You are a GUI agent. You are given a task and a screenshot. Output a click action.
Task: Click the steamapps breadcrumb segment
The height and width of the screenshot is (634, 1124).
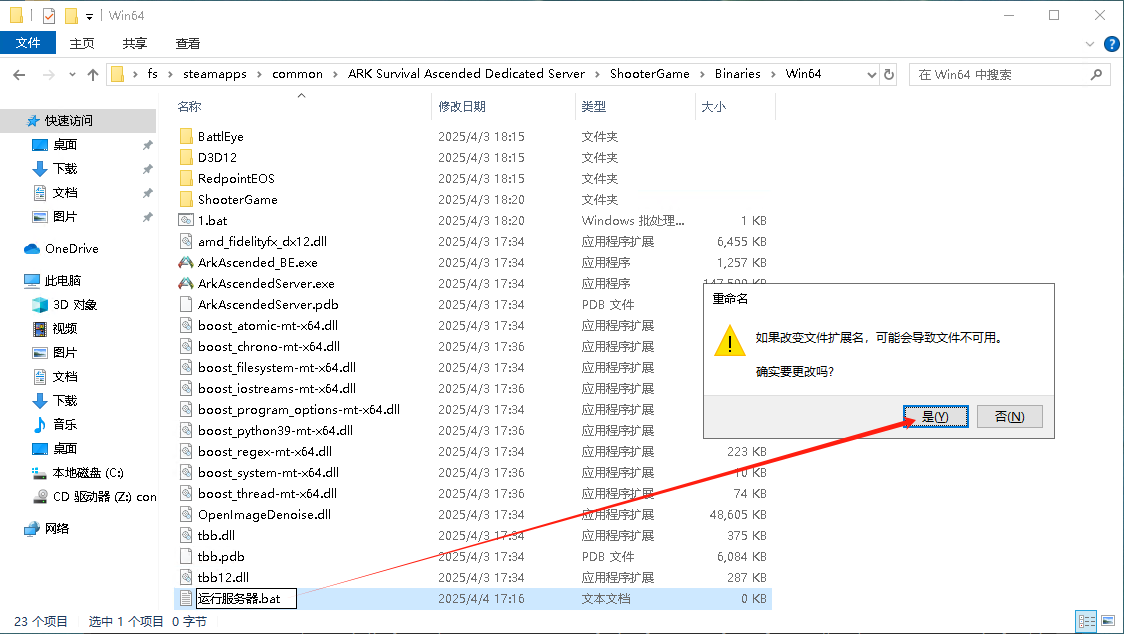(x=214, y=74)
